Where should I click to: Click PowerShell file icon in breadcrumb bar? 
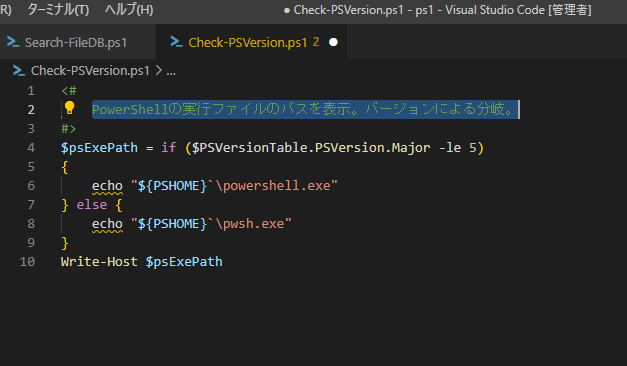[19, 71]
